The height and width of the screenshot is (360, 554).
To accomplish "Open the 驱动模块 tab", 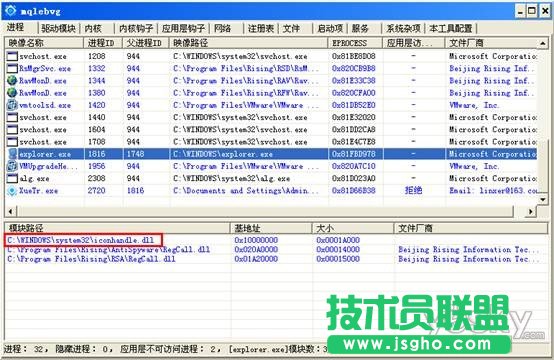I will point(58,28).
